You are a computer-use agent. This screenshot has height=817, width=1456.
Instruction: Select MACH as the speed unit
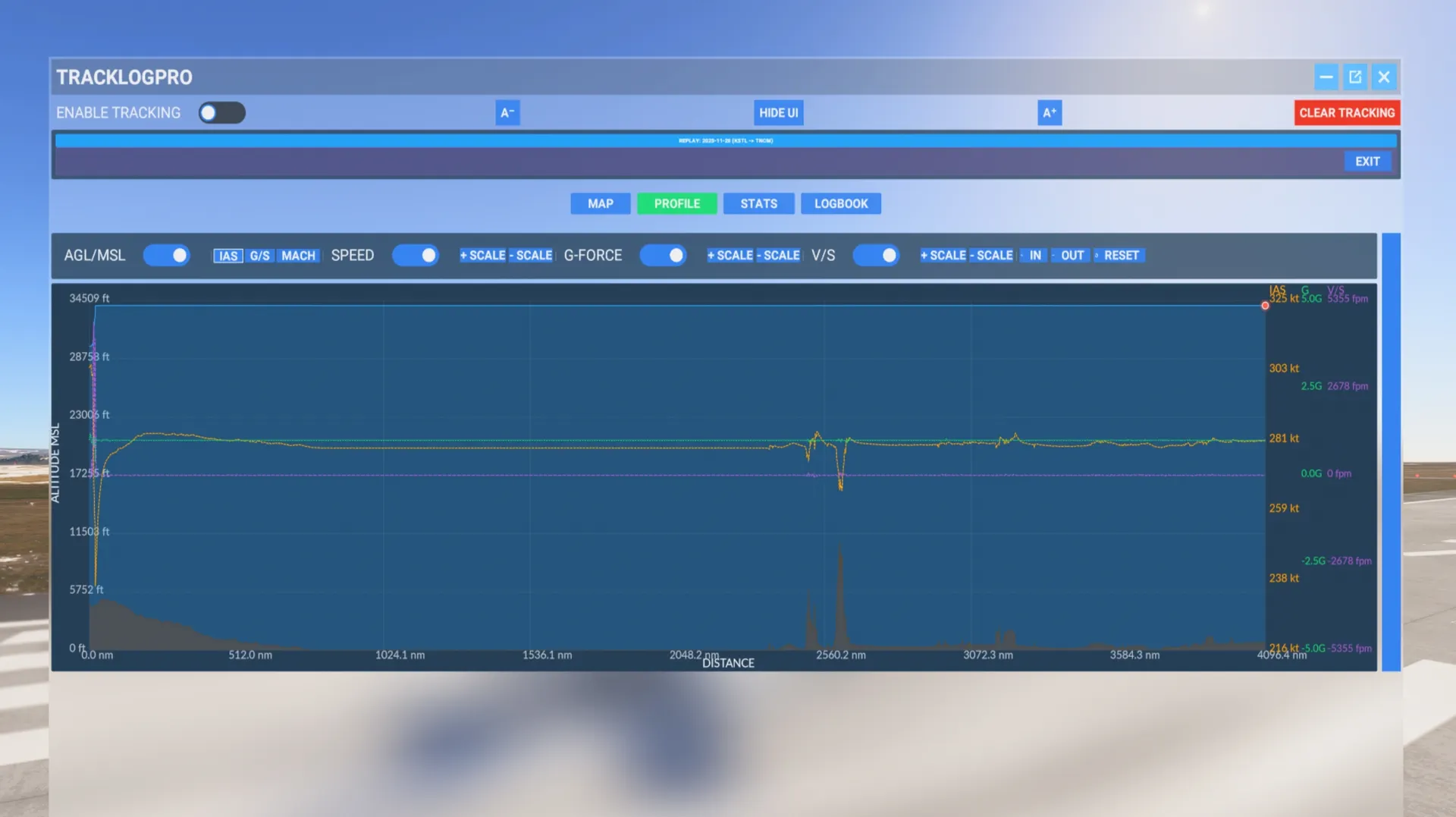pos(298,256)
